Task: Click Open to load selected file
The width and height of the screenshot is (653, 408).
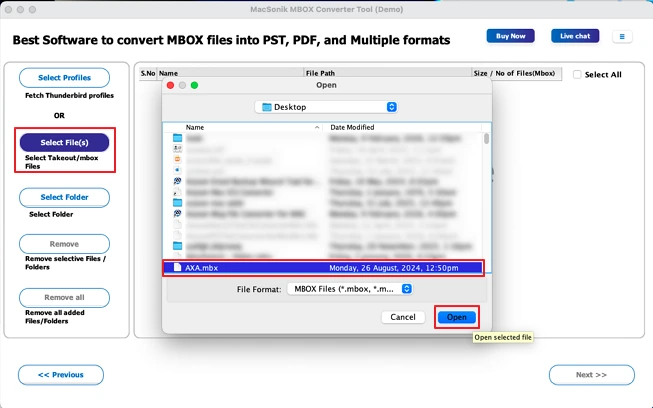Action: point(456,317)
